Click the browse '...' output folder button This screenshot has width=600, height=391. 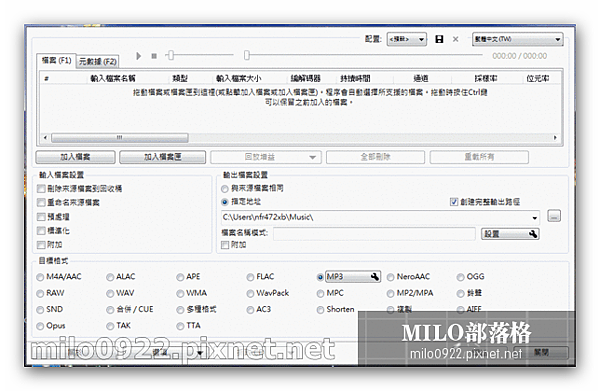point(554,216)
